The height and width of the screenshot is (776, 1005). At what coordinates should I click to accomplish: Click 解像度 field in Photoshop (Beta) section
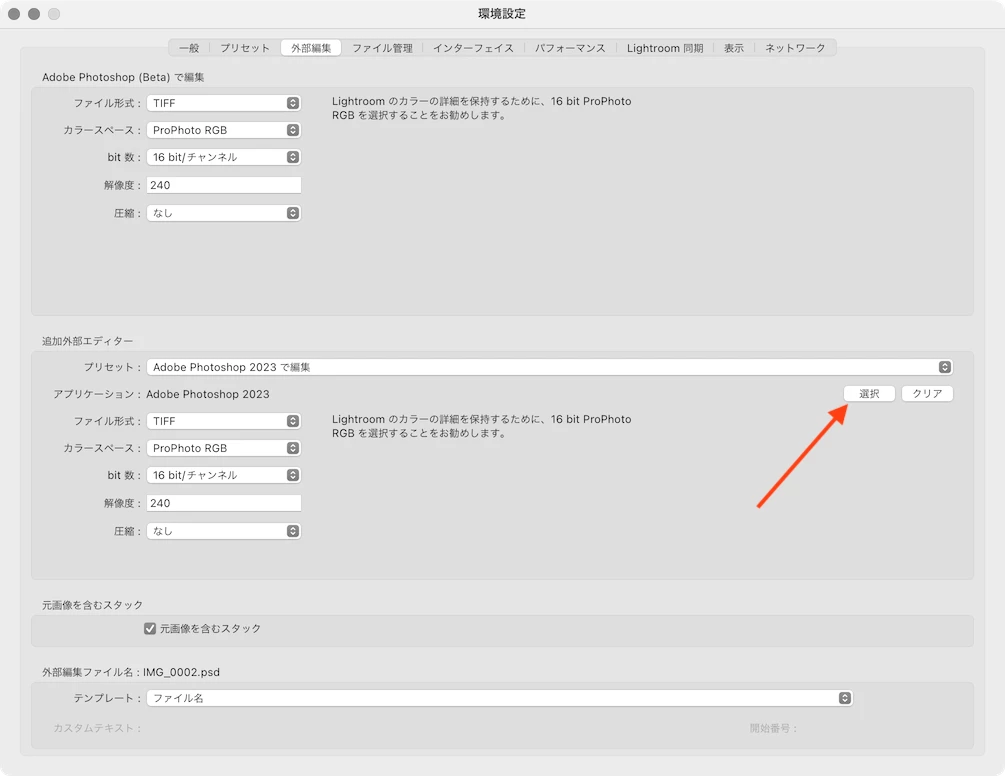pyautogui.click(x=224, y=185)
